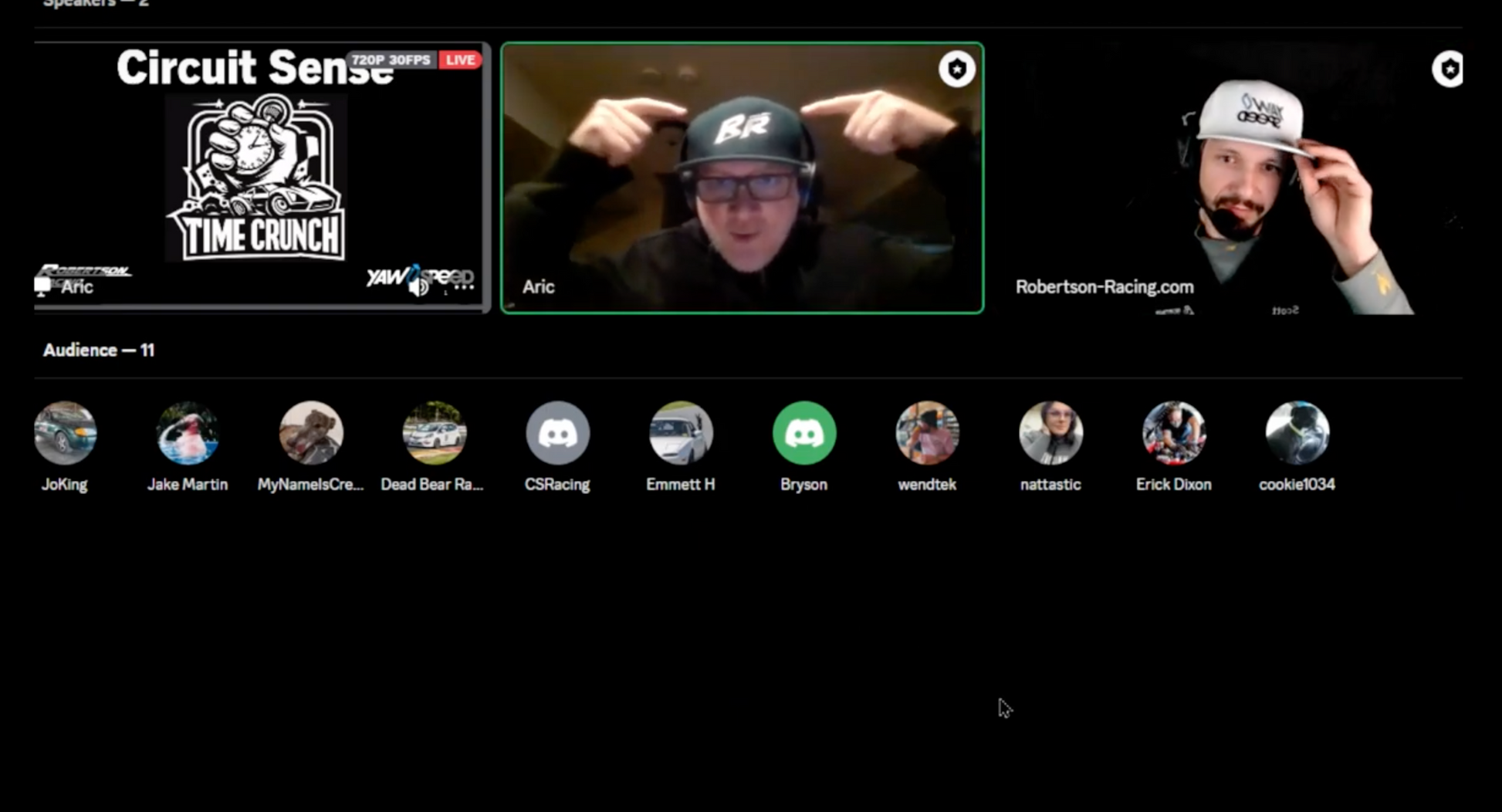Click nattastic's avatar in the audience
The image size is (1502, 812).
coord(1050,433)
